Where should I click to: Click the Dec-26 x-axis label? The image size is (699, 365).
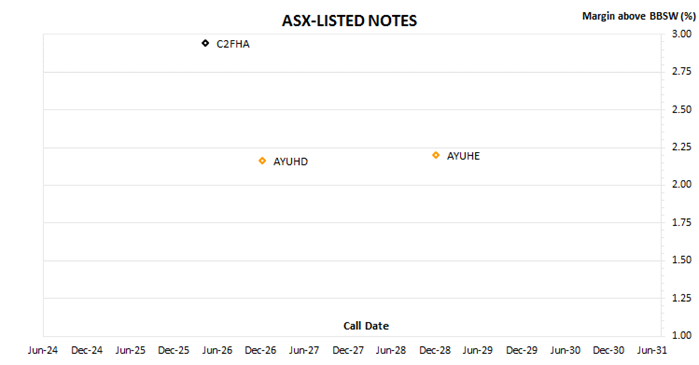[260, 350]
